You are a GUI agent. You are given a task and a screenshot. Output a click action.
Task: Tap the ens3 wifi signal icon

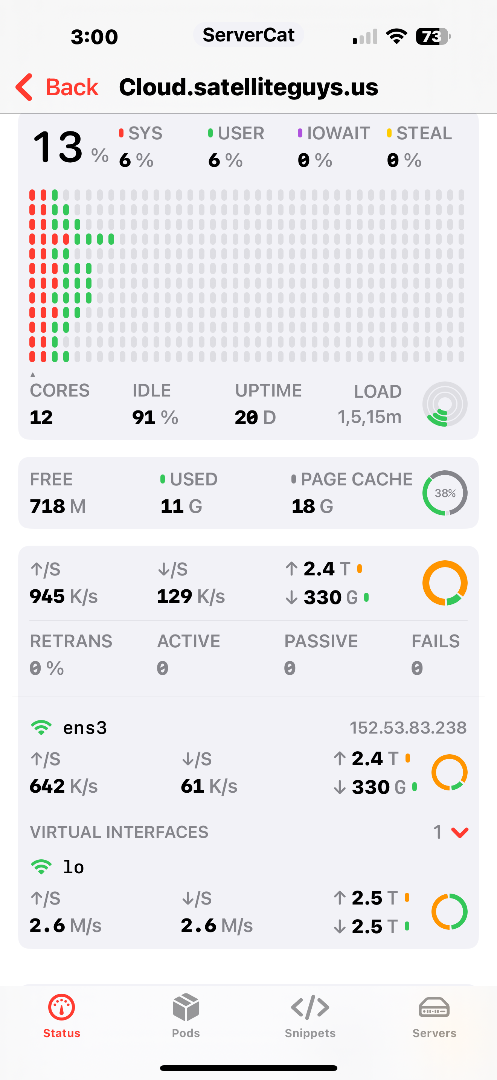pyautogui.click(x=41, y=727)
